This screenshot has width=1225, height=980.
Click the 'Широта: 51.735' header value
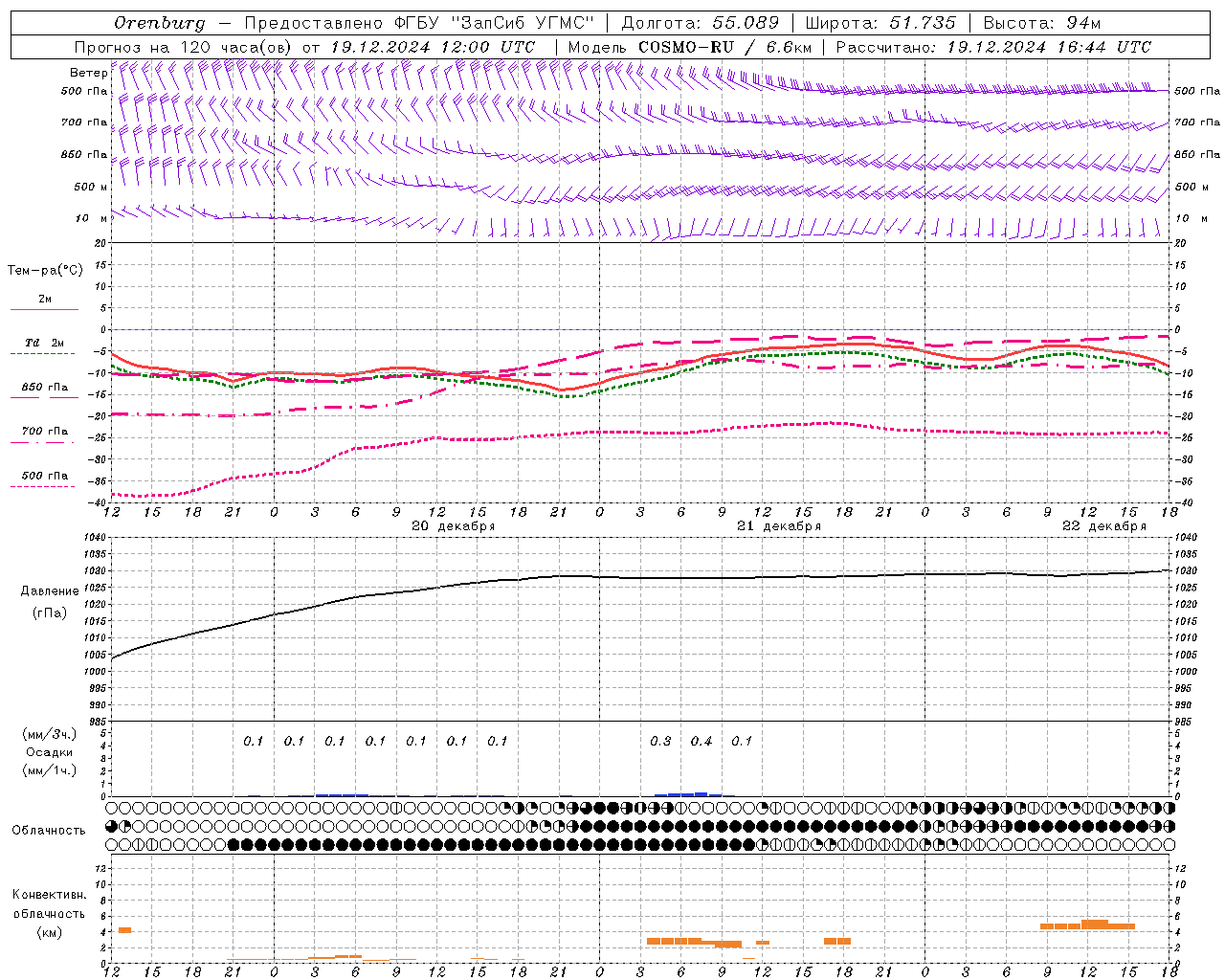(x=880, y=23)
